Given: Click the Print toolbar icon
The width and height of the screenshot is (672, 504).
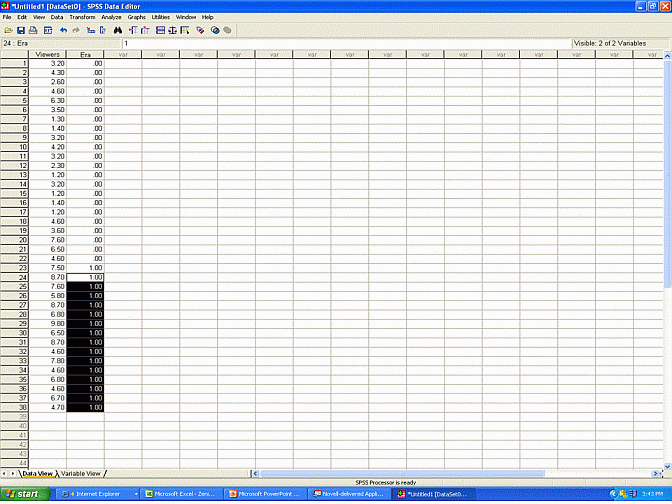Looking at the screenshot, I should (33, 30).
